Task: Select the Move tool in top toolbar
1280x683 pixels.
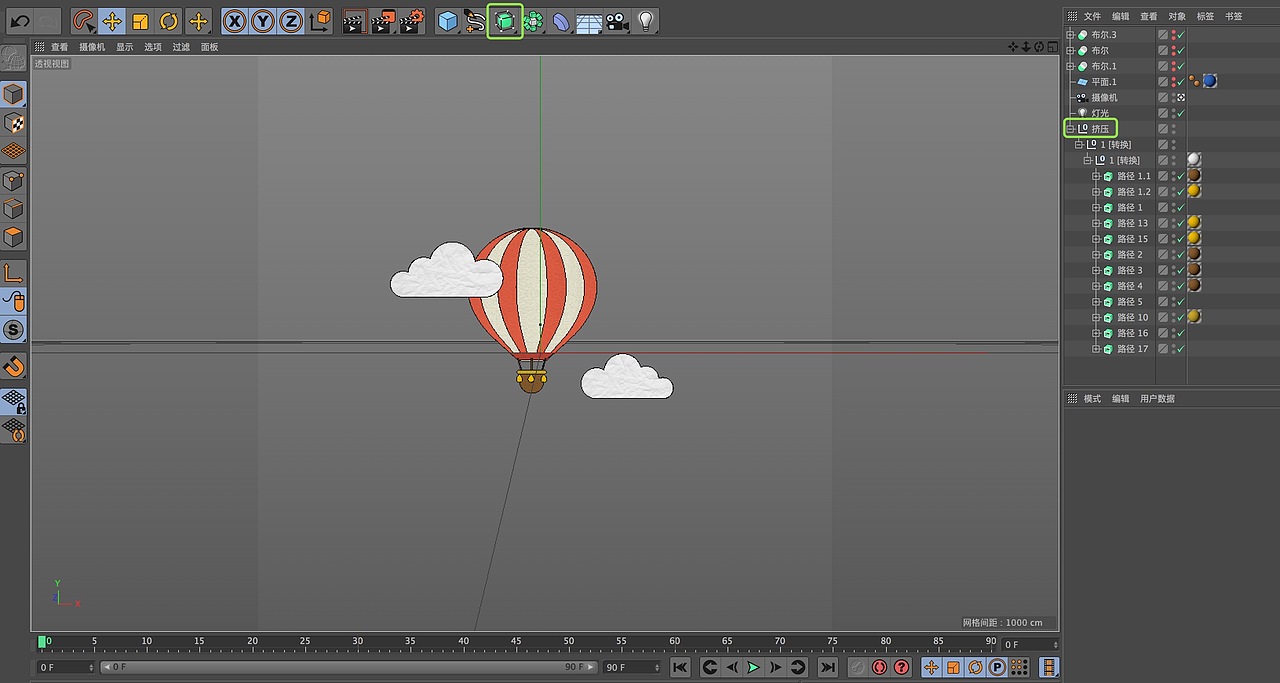Action: [113, 21]
